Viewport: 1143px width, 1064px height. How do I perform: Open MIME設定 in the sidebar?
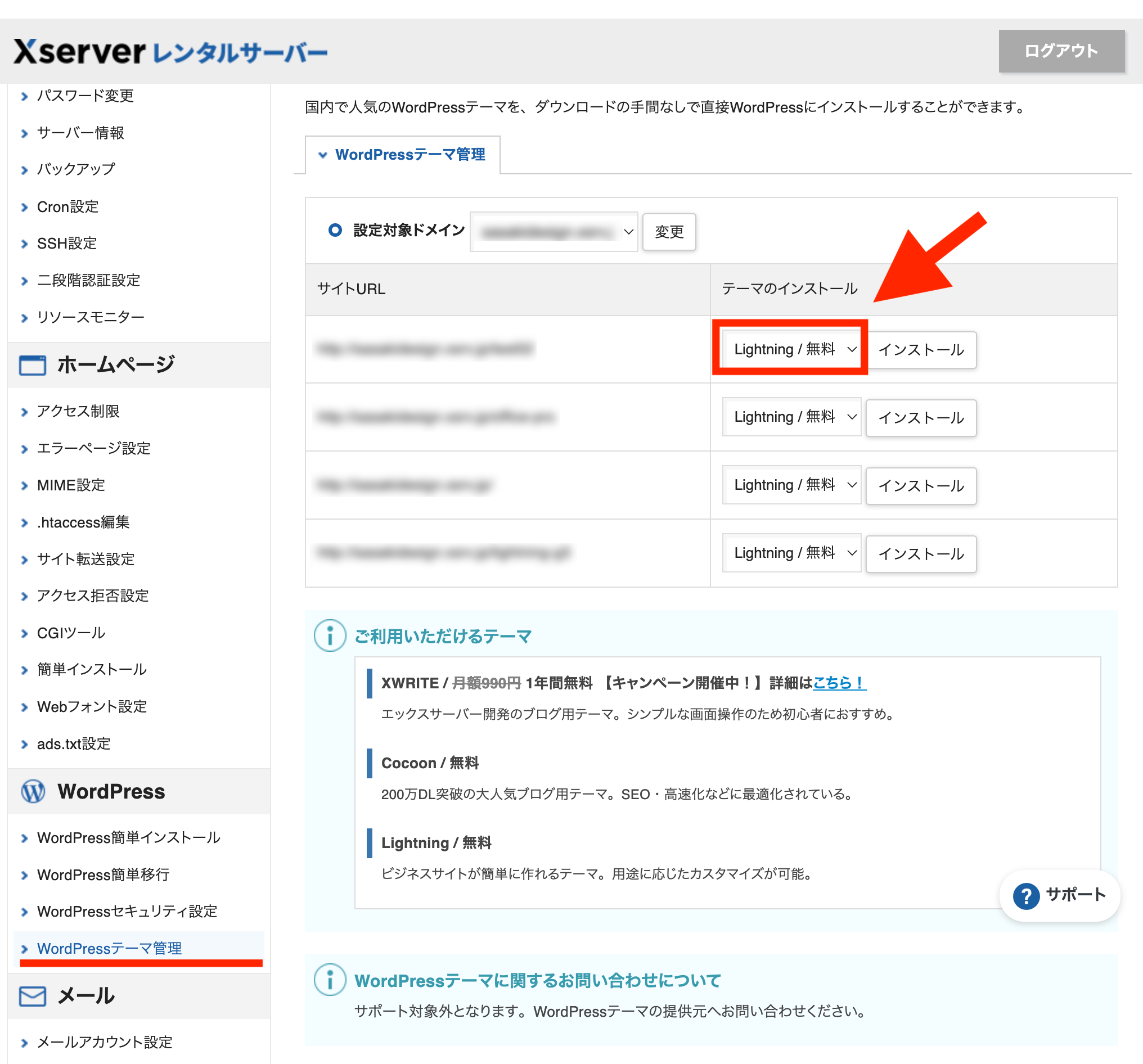[x=71, y=485]
